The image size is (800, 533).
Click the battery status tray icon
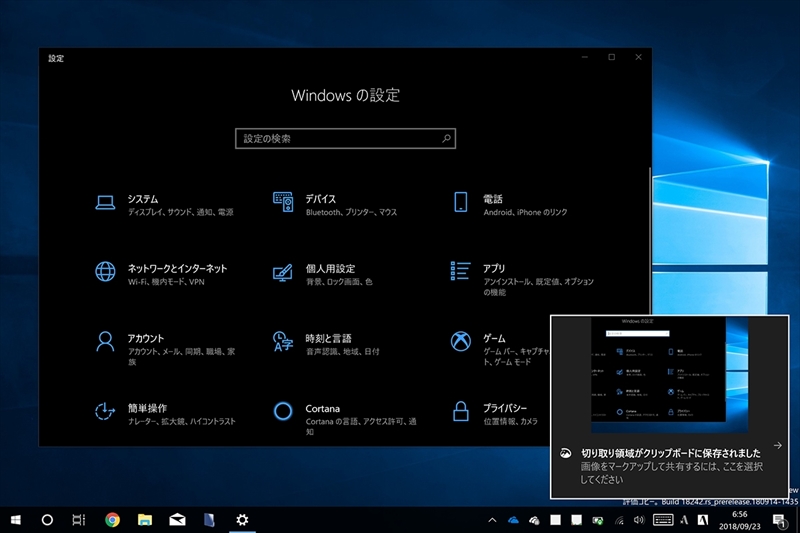tap(597, 520)
